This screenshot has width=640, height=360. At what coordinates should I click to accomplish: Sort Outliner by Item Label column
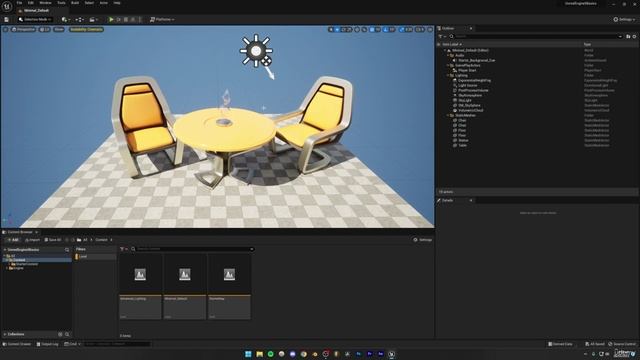point(451,44)
